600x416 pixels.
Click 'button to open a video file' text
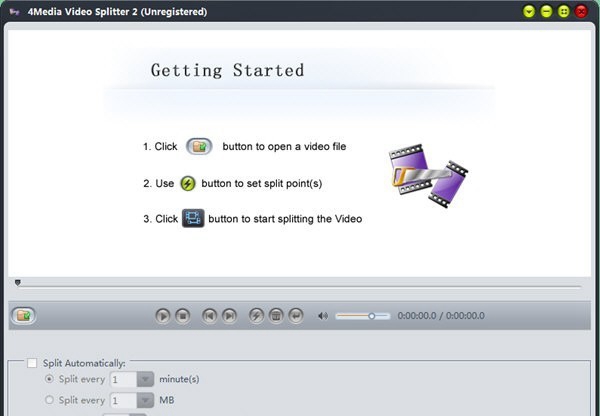click(284, 146)
